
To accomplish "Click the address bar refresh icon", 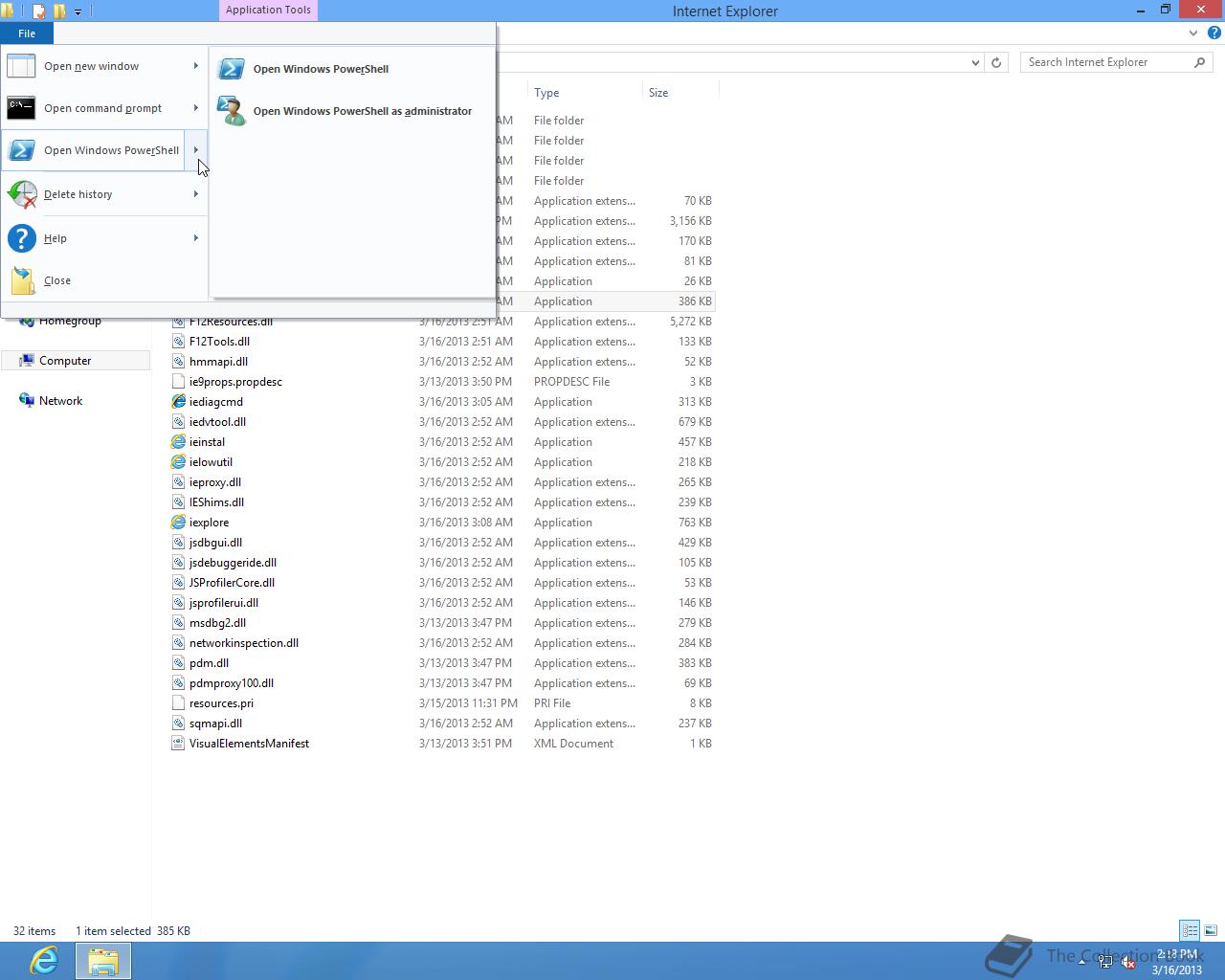I will tap(996, 62).
